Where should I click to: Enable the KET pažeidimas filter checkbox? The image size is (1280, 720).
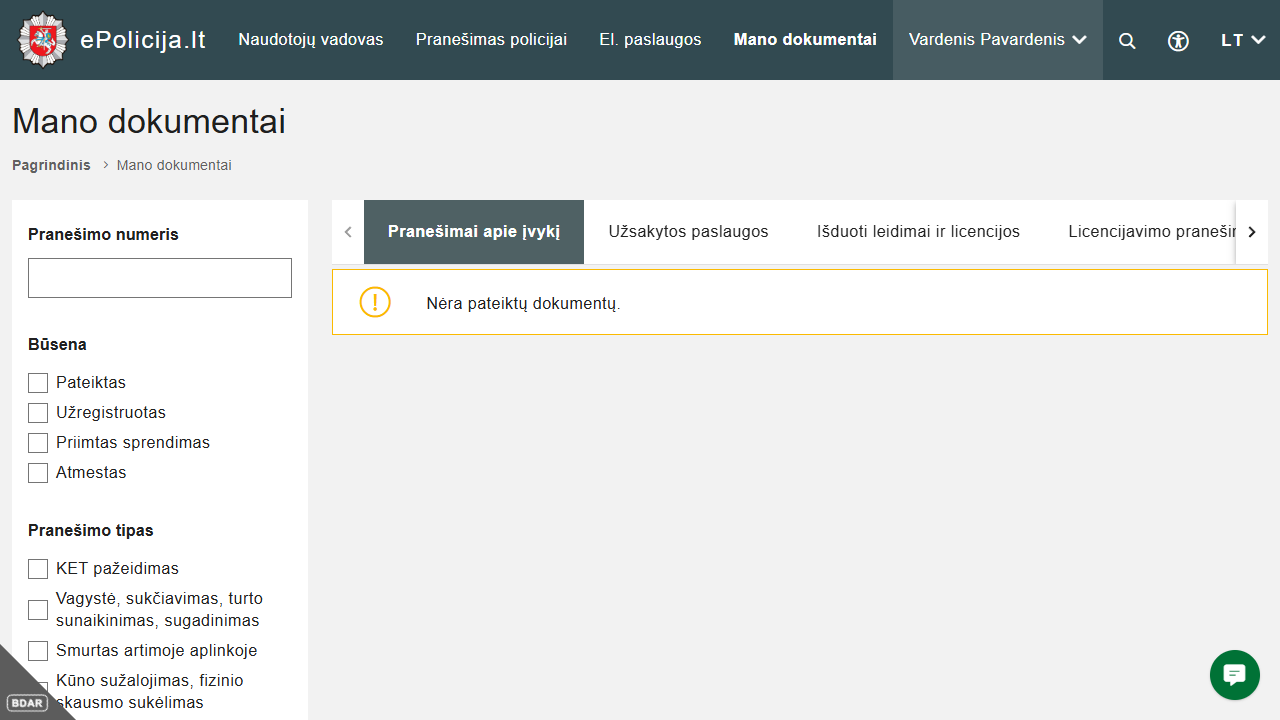(38, 569)
